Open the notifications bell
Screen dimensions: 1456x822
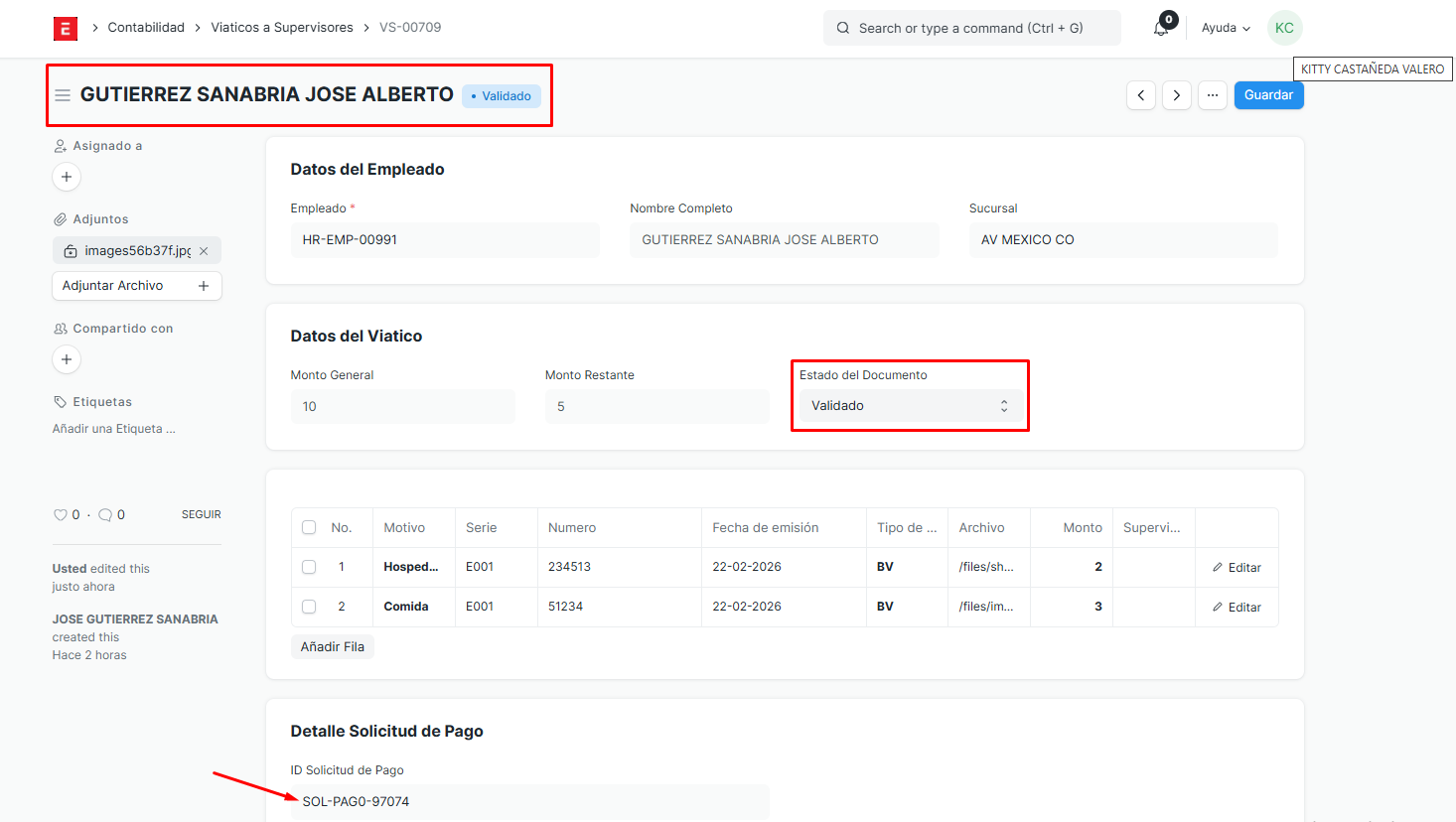pyautogui.click(x=1161, y=28)
